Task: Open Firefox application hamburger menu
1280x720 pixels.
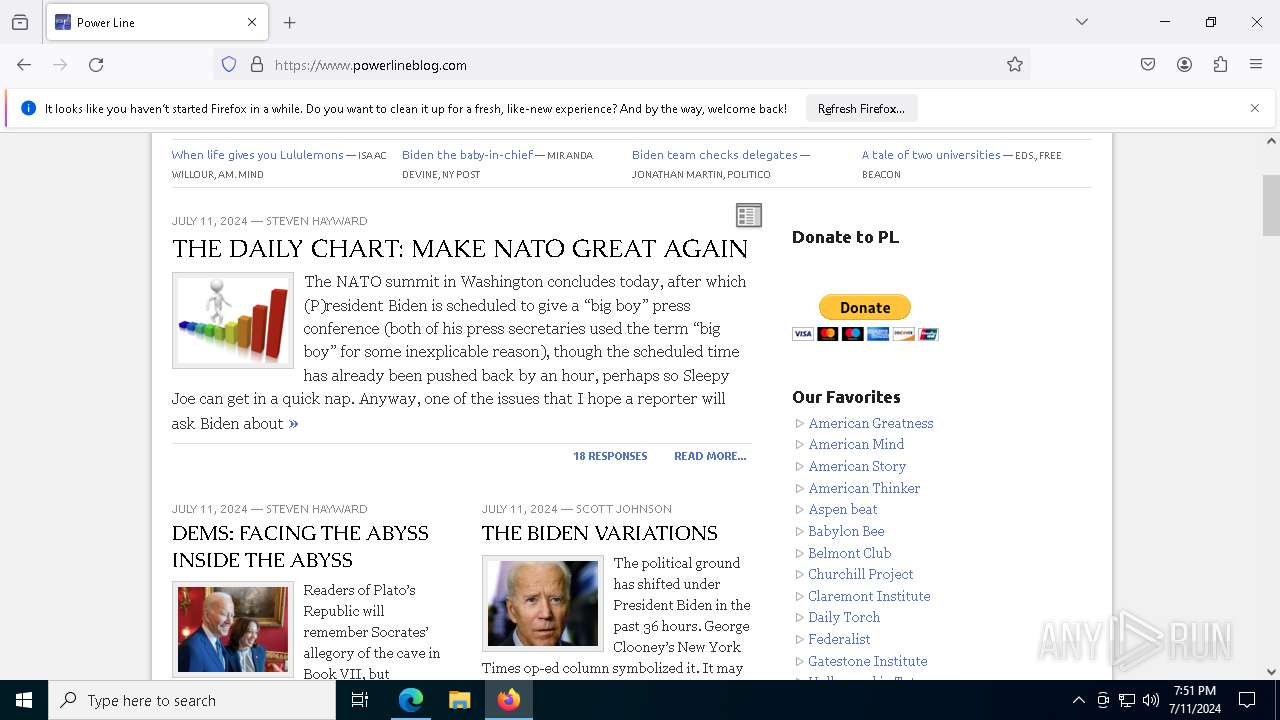Action: click(x=1256, y=65)
